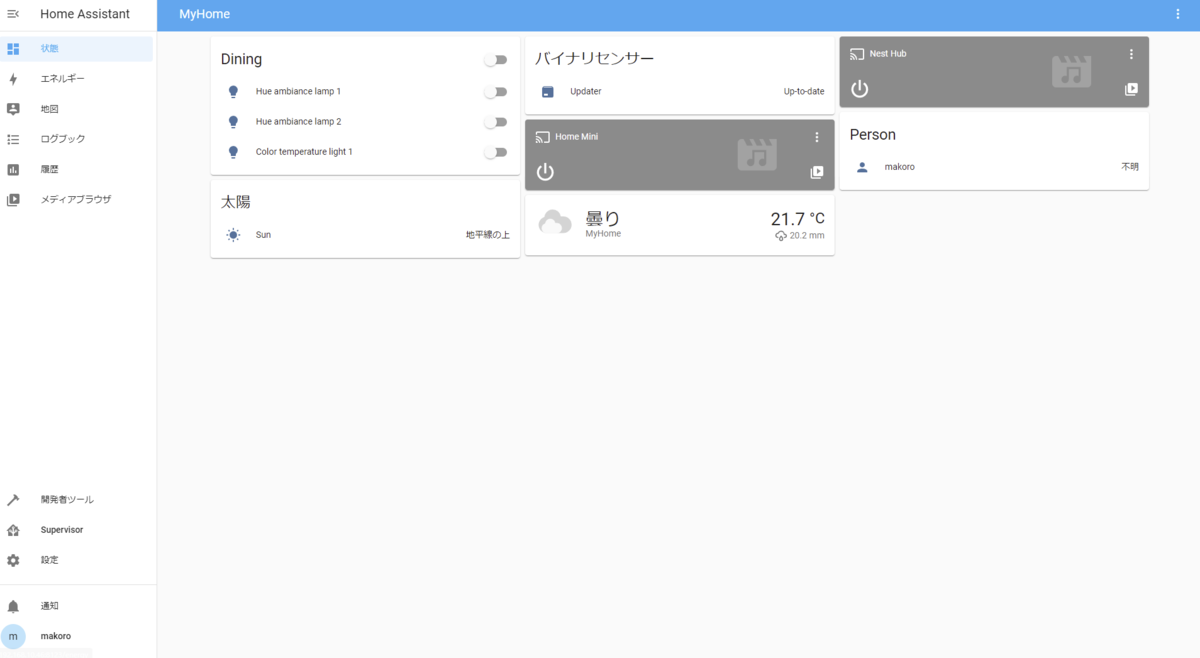The image size is (1200, 658).
Task: Open the makoro user profile
Action: pos(78,636)
